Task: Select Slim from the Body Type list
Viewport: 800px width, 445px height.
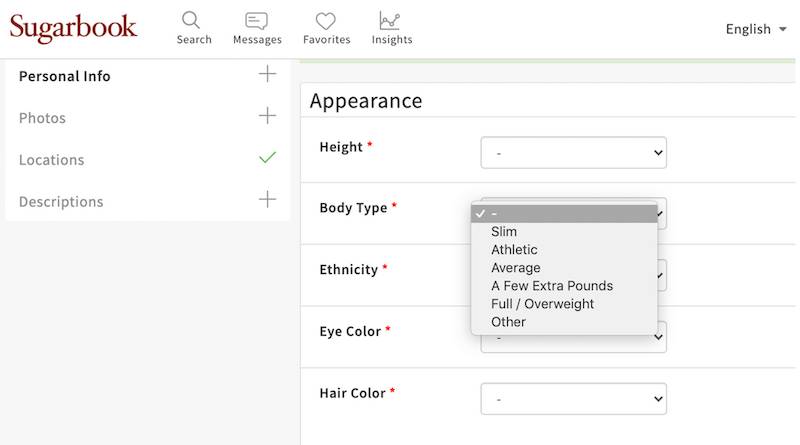Action: click(504, 232)
